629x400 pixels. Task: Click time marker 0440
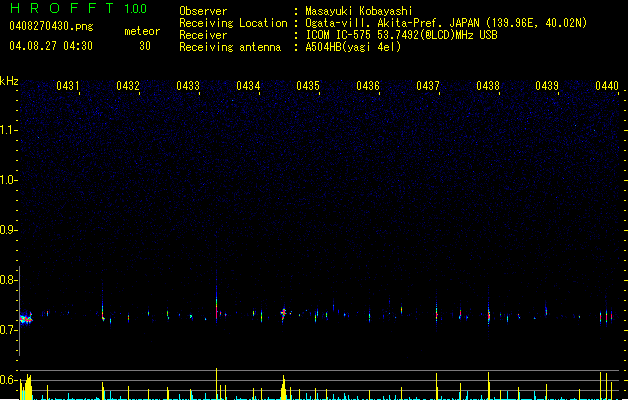607,85
